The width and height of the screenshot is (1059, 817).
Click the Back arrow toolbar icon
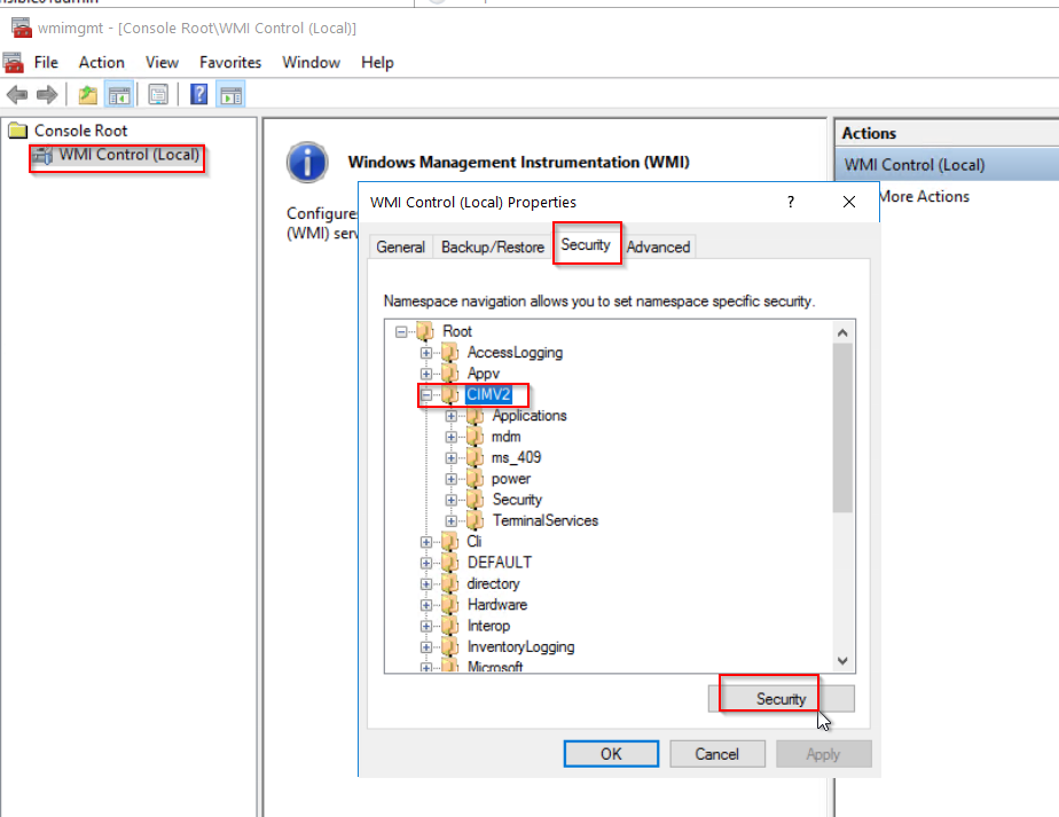17,95
